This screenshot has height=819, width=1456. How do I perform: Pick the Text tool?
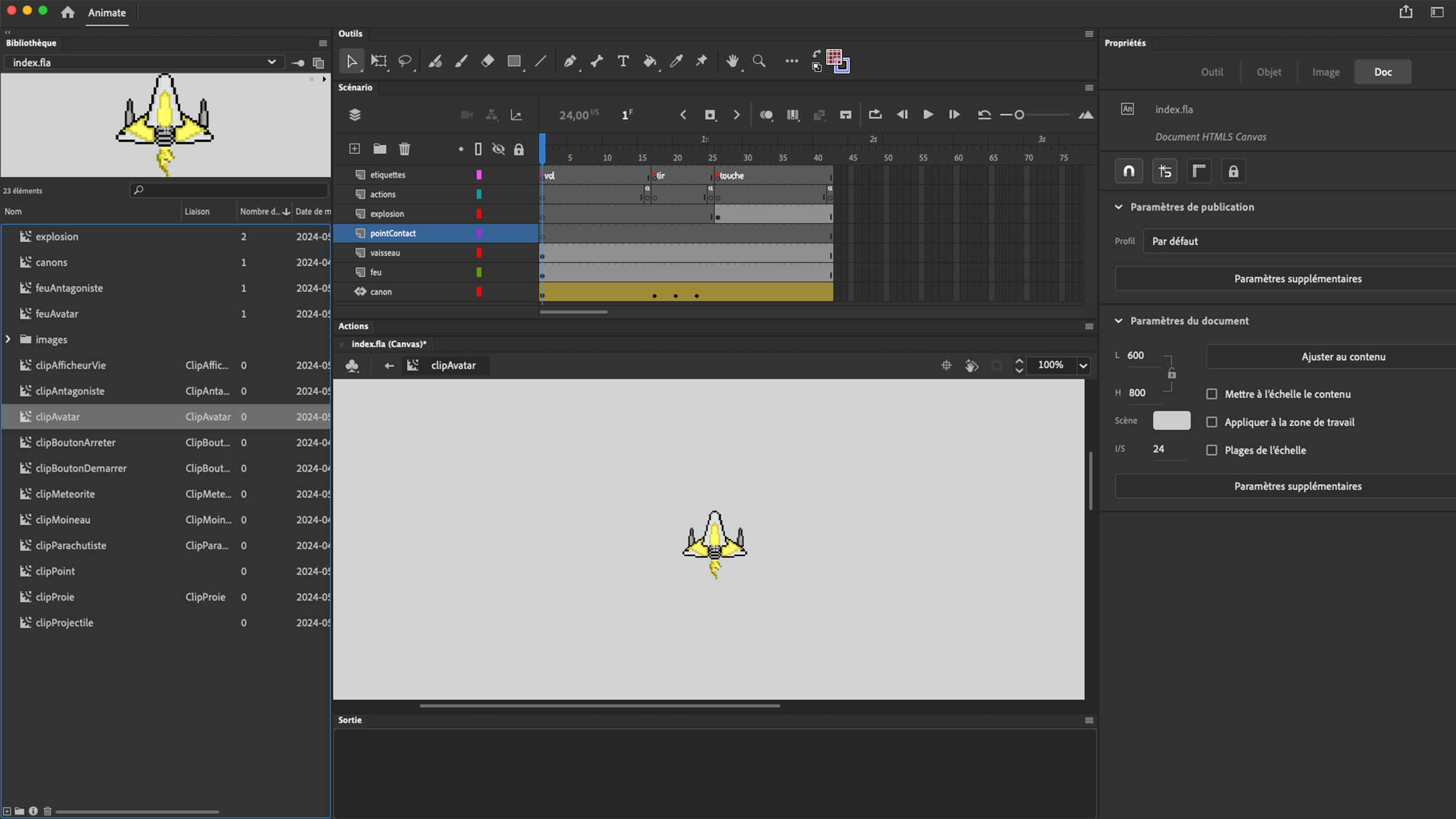[623, 61]
